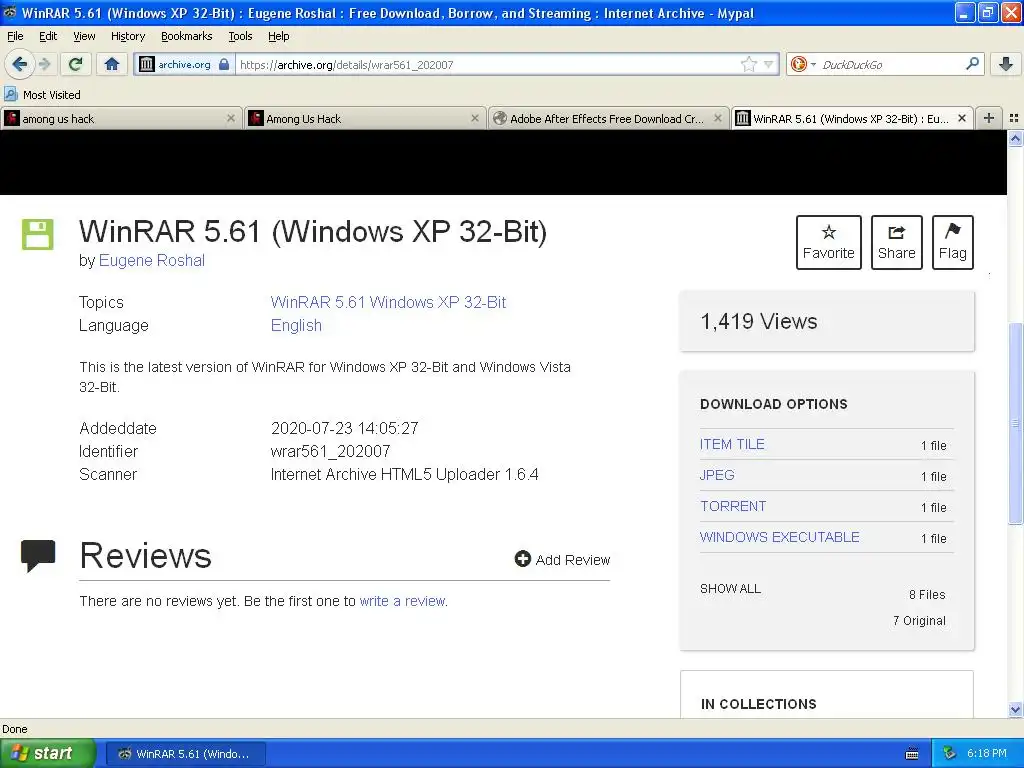1024x768 pixels.
Task: Open the Most Visited bookmarks folder
Action: click(42, 95)
